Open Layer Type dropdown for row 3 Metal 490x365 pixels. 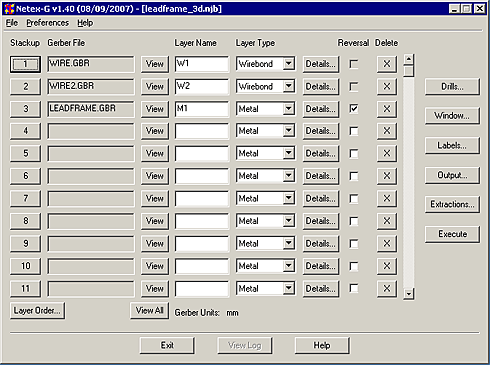pyautogui.click(x=289, y=109)
